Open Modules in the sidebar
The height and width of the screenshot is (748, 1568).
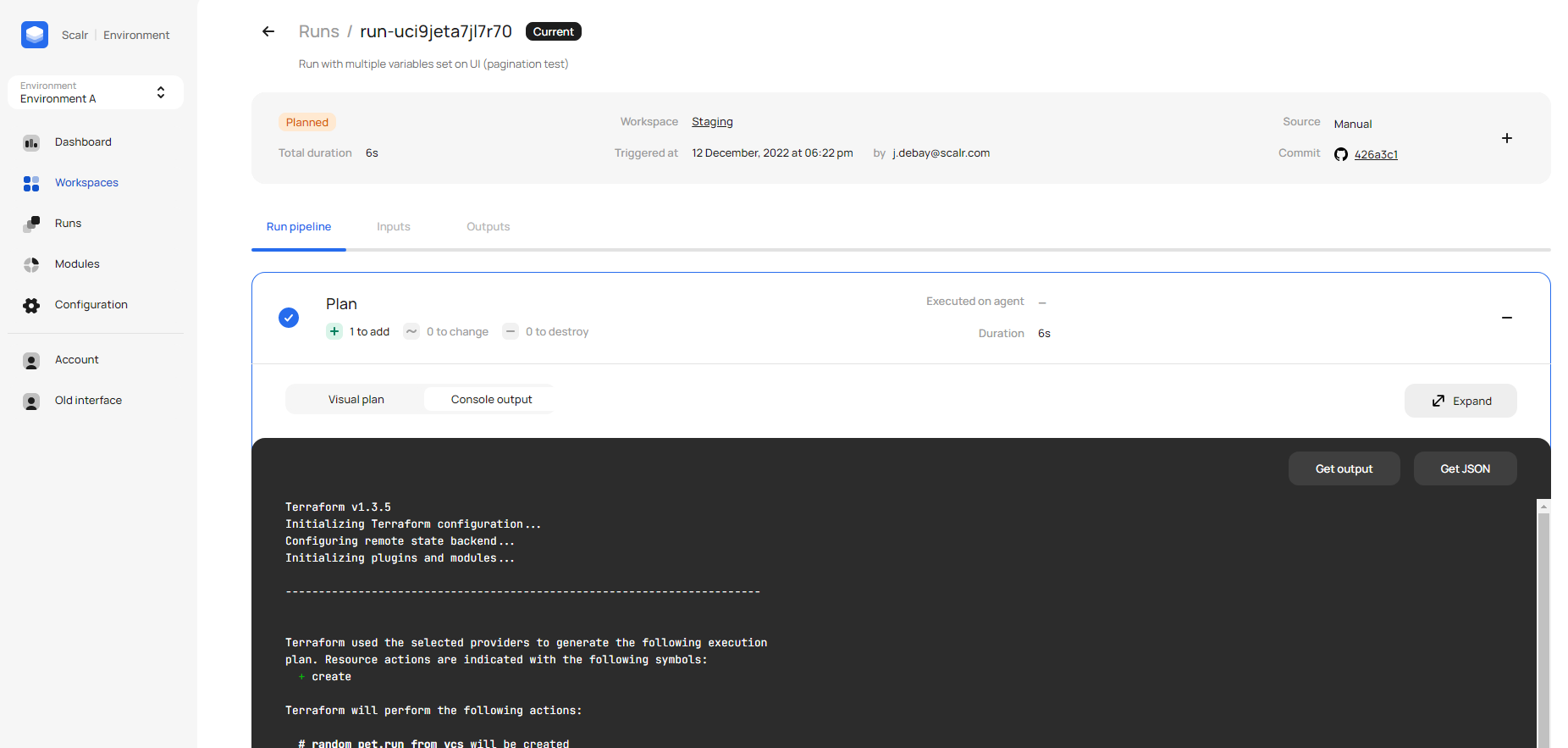[x=77, y=263]
